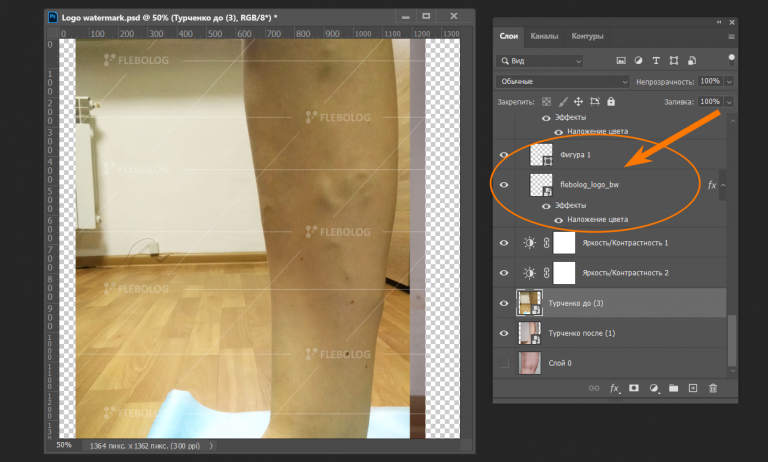Lock artboard nesting icon
The image size is (768, 462).
pos(595,102)
